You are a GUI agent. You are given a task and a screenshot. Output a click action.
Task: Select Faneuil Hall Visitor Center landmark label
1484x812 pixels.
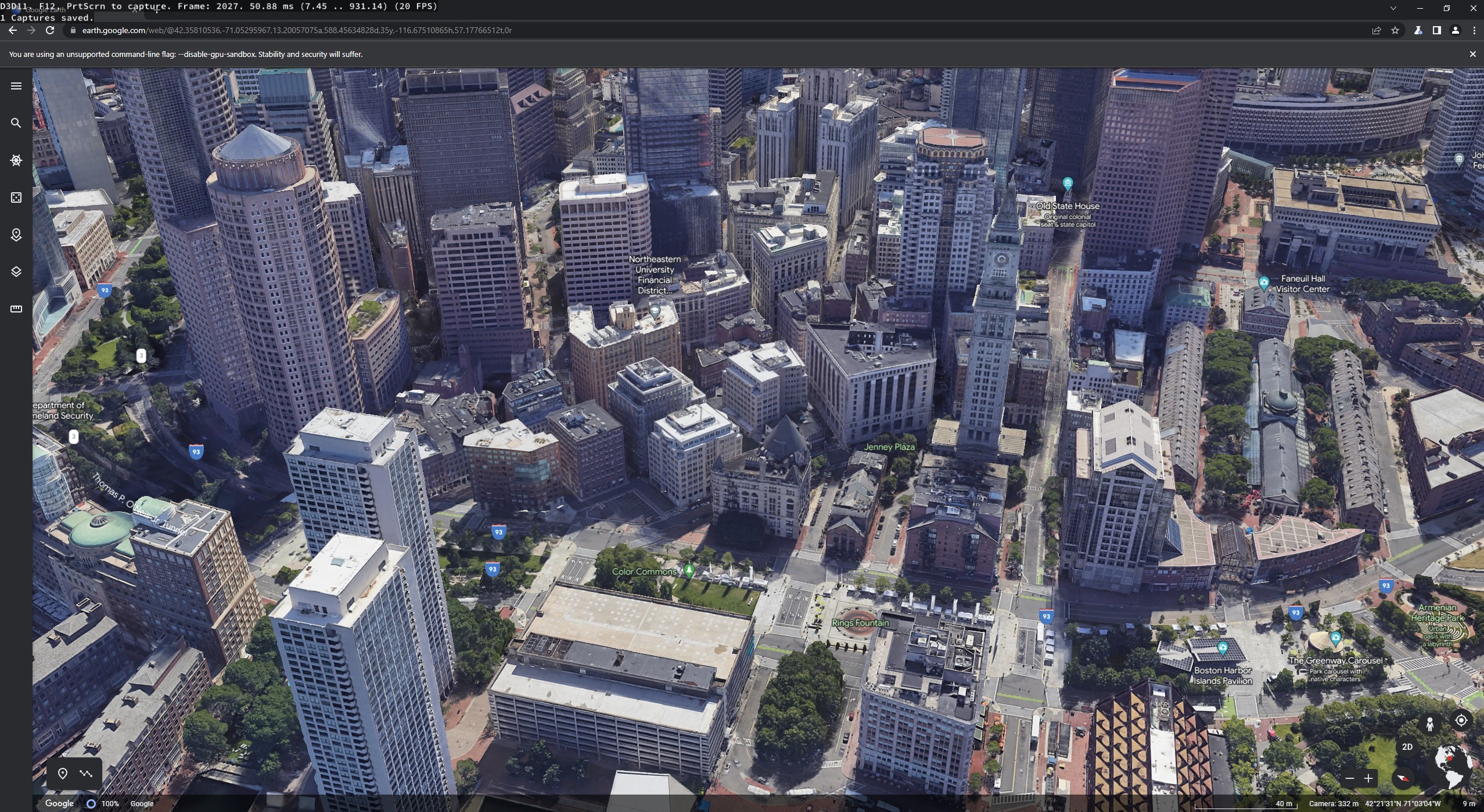1302,284
